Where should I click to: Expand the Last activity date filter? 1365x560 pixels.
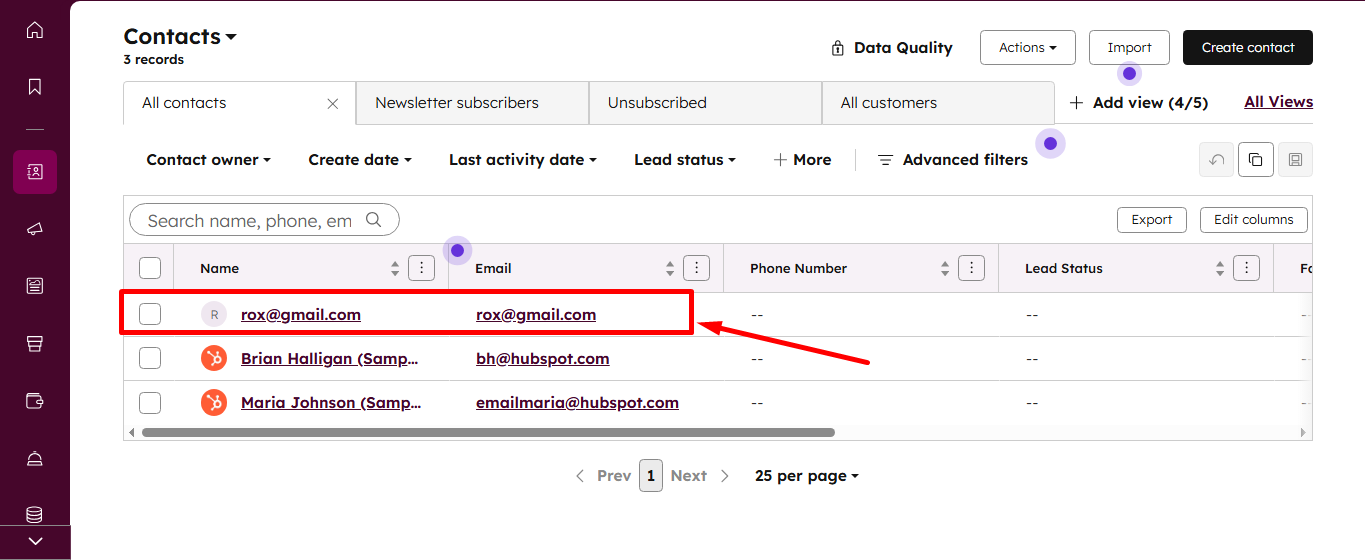[x=523, y=160]
